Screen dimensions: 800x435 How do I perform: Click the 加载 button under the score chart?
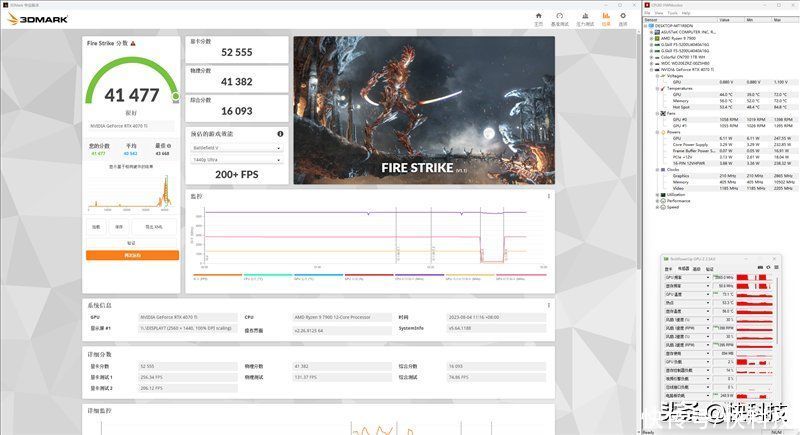click(96, 227)
